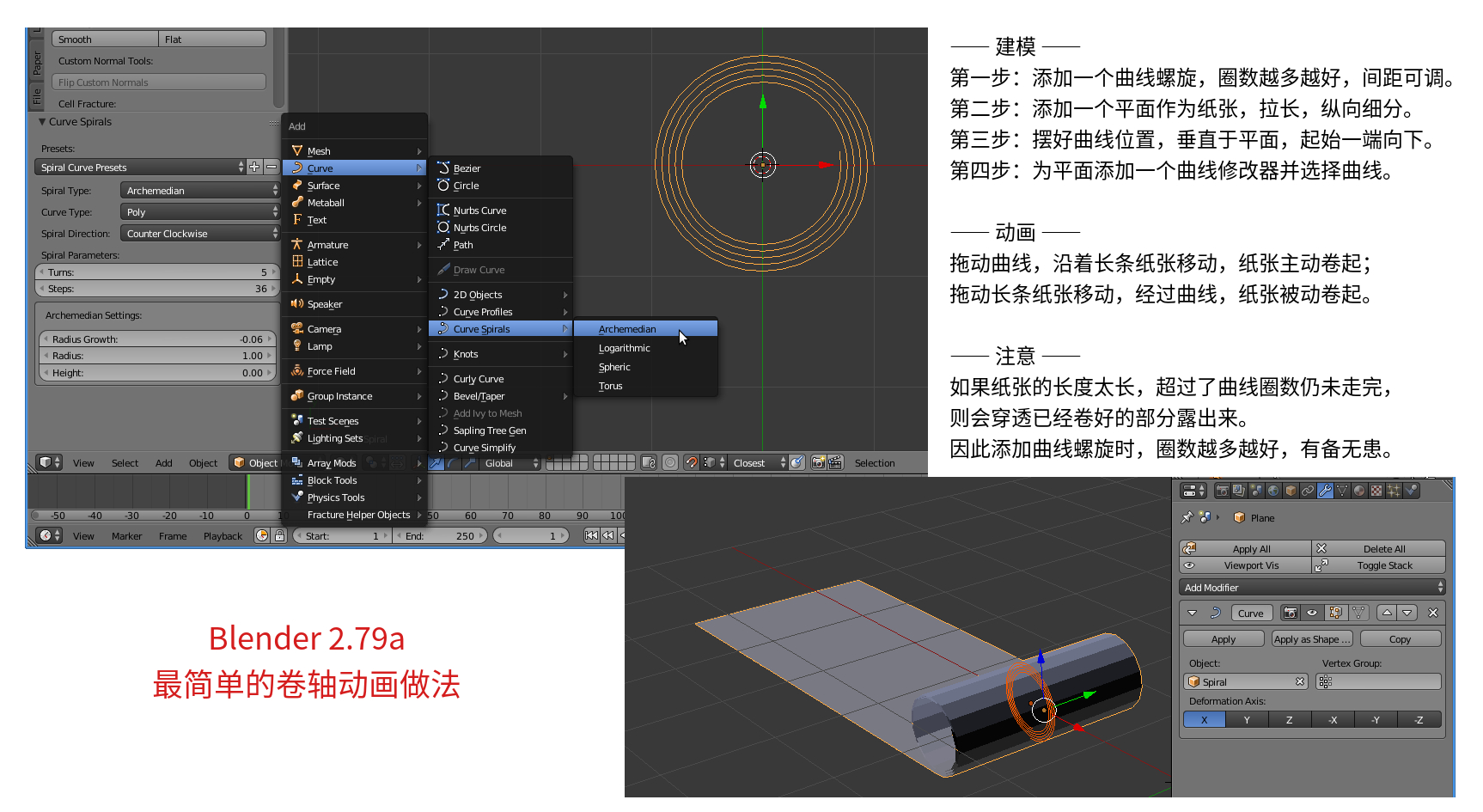Click the Toggle Stack button
The width and height of the screenshot is (1483, 812).
click(x=1379, y=565)
